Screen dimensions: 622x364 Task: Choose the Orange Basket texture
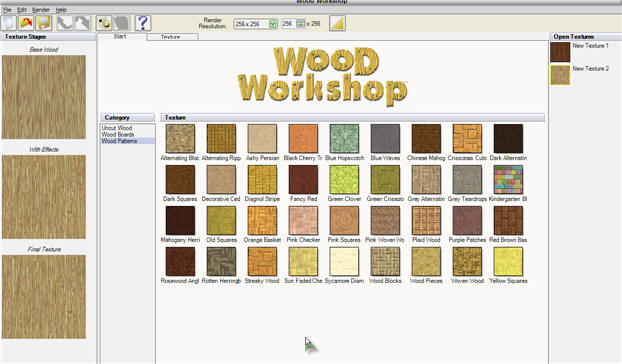pos(262,221)
